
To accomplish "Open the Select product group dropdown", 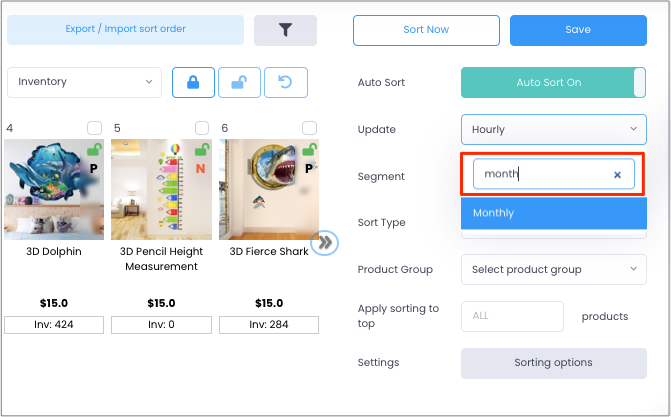I will point(554,269).
